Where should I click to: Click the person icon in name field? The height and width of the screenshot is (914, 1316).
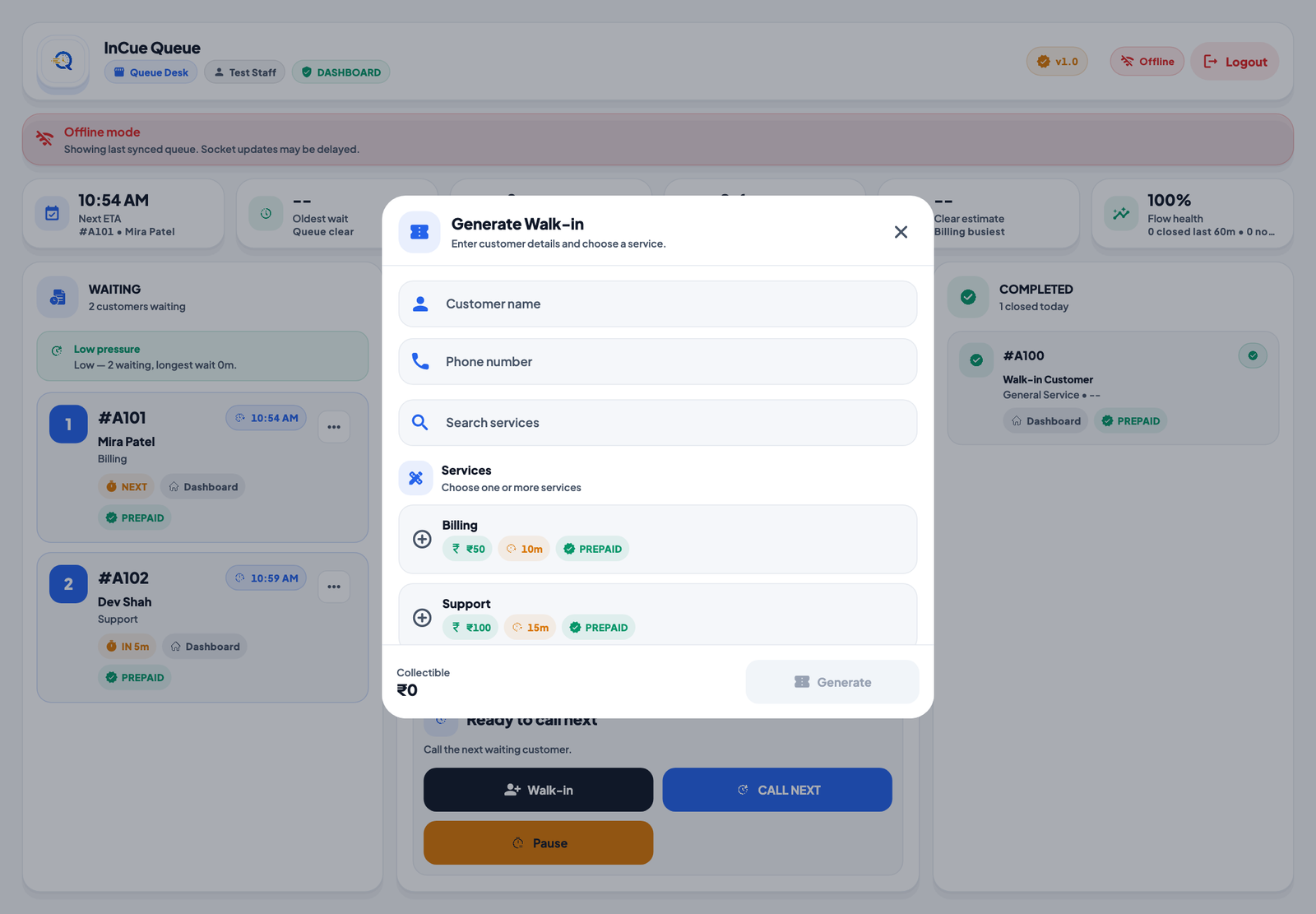pos(420,304)
